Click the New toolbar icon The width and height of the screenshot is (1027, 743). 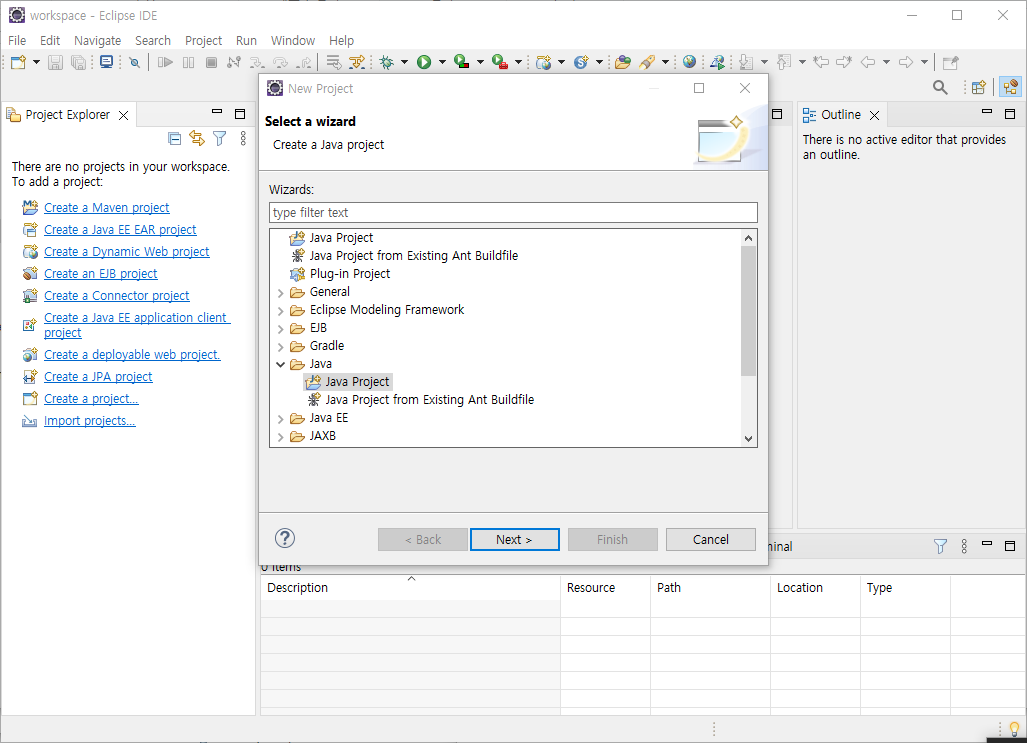[x=18, y=62]
